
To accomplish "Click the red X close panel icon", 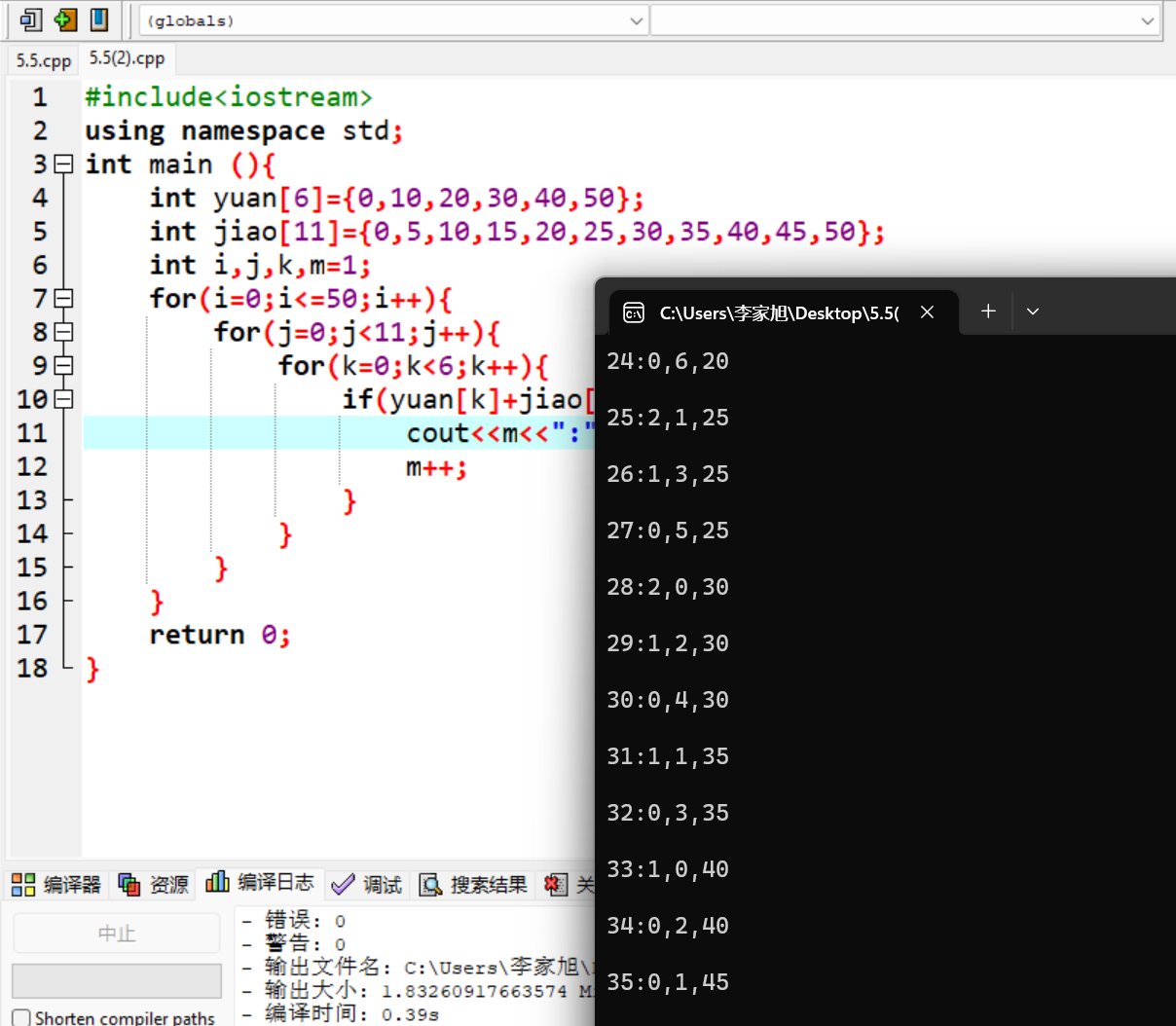I will point(556,884).
